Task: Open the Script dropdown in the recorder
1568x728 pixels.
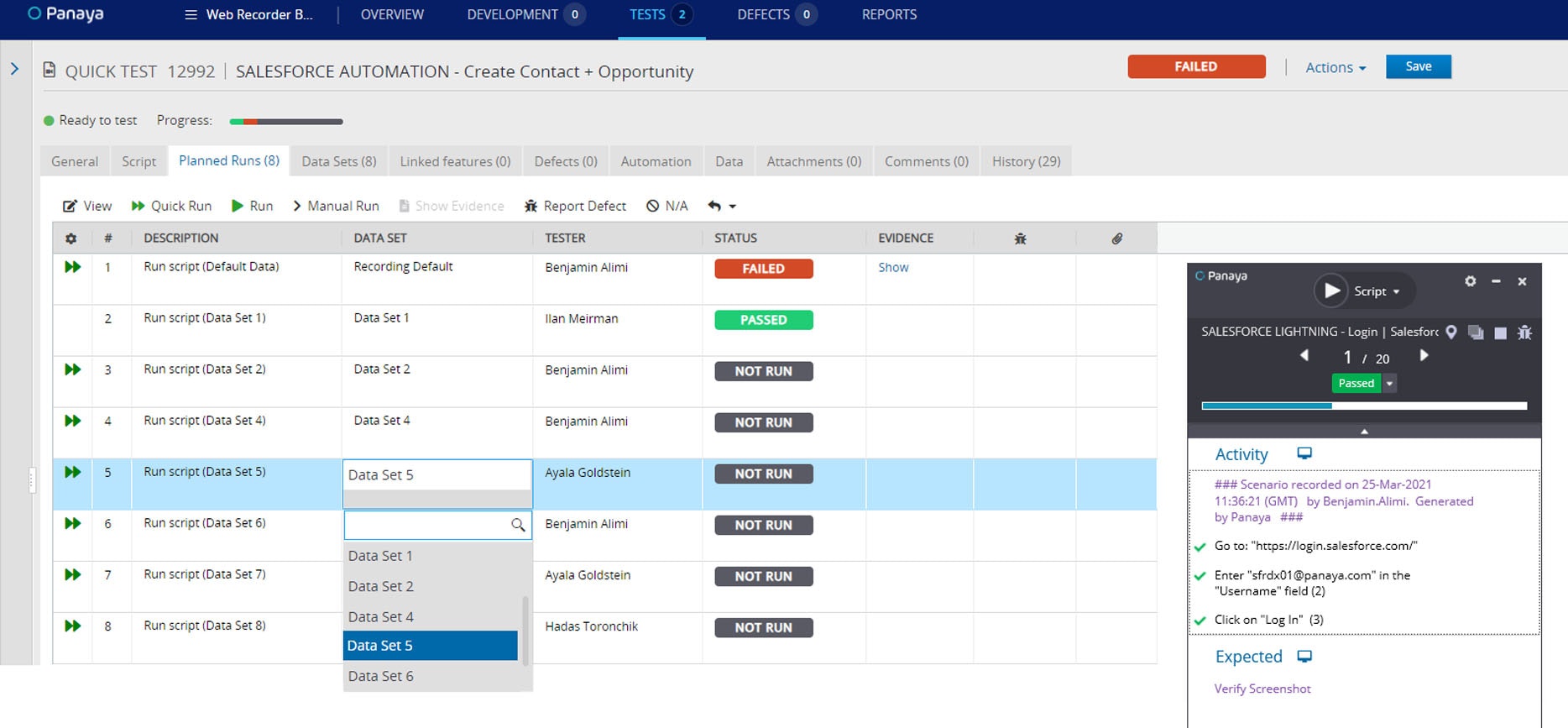Action: [1377, 291]
